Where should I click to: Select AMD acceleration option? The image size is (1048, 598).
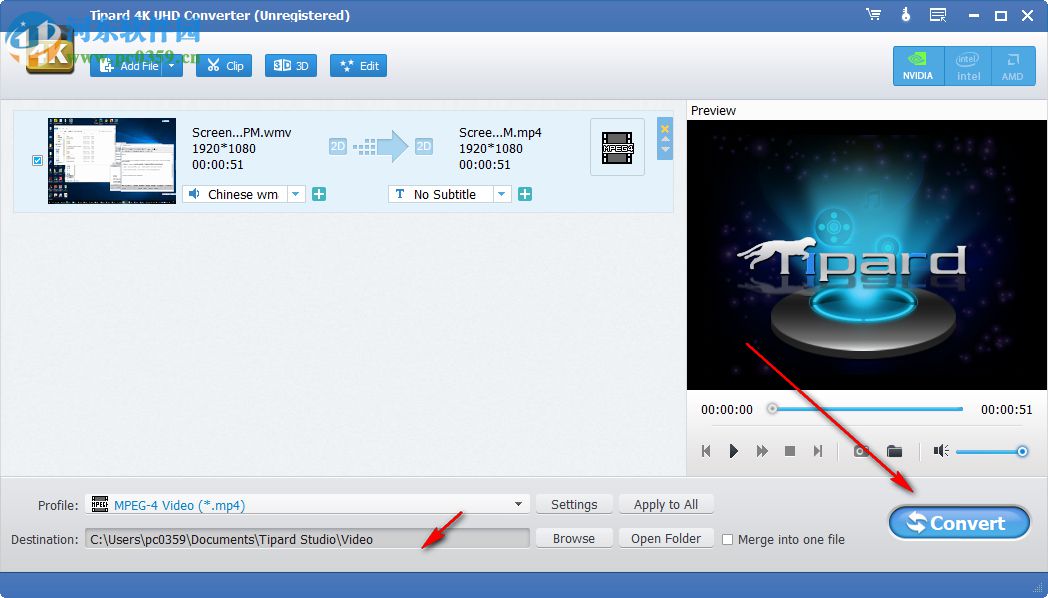1013,65
